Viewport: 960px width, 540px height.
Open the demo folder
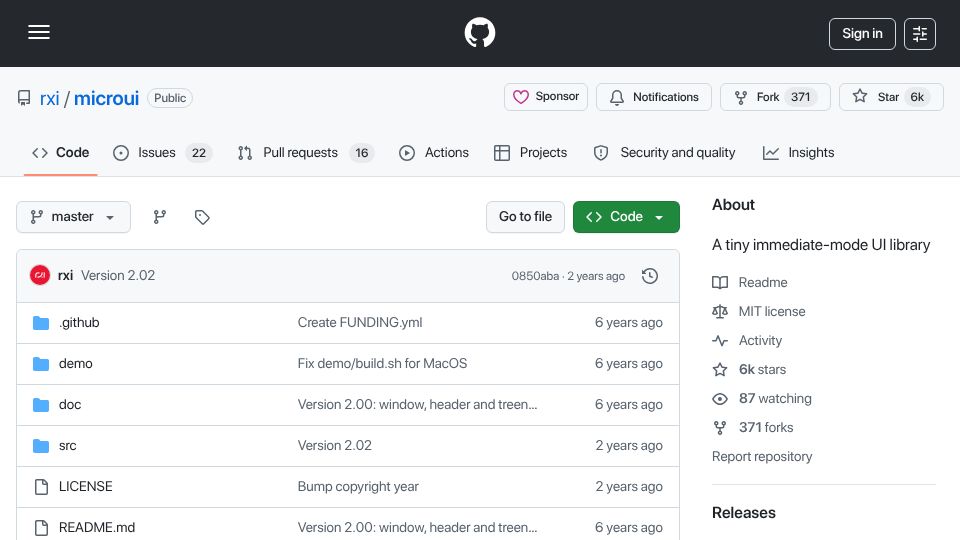tap(76, 364)
